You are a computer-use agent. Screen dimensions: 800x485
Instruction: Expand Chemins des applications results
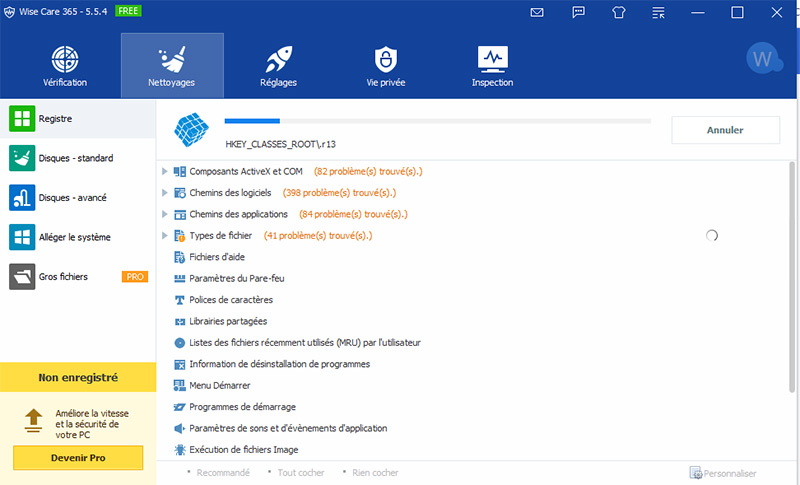(164, 214)
